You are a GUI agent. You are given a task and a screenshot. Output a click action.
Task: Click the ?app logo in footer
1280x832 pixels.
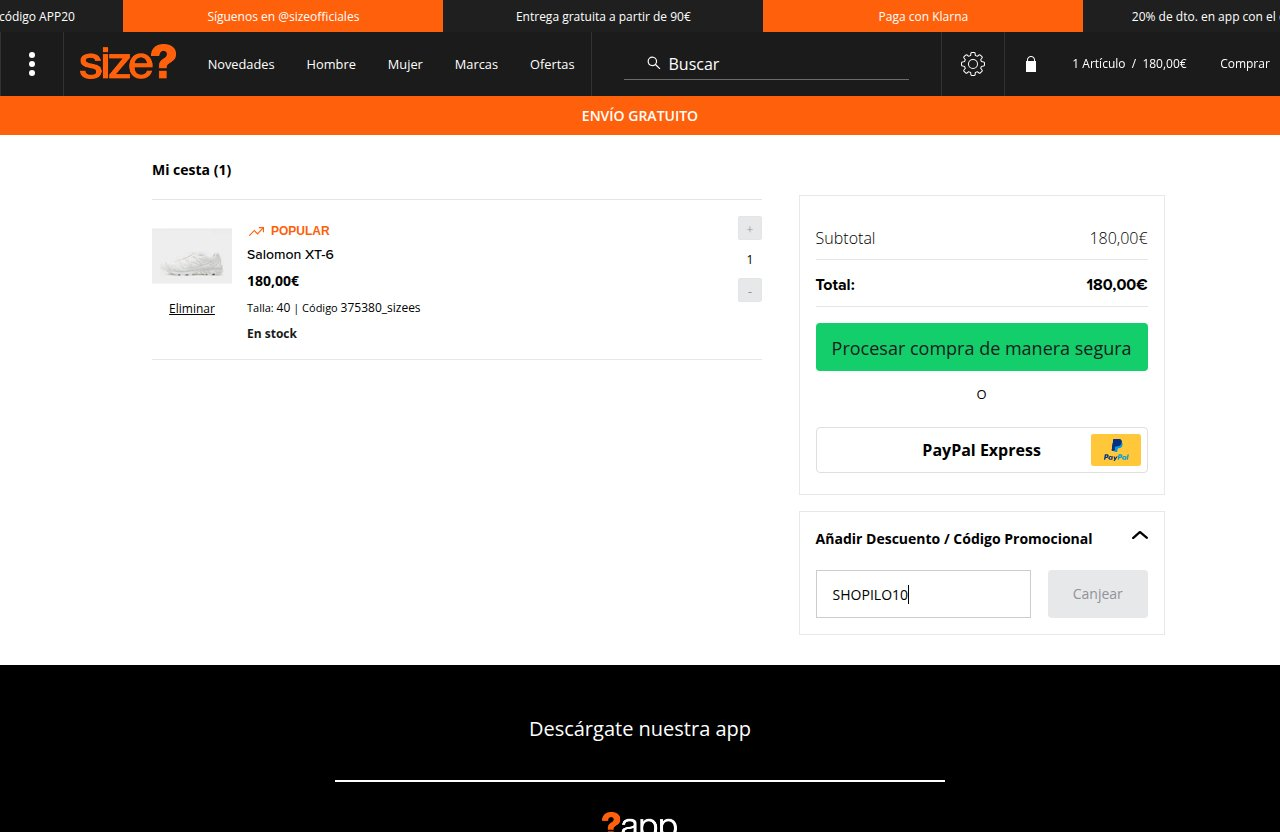(639, 823)
